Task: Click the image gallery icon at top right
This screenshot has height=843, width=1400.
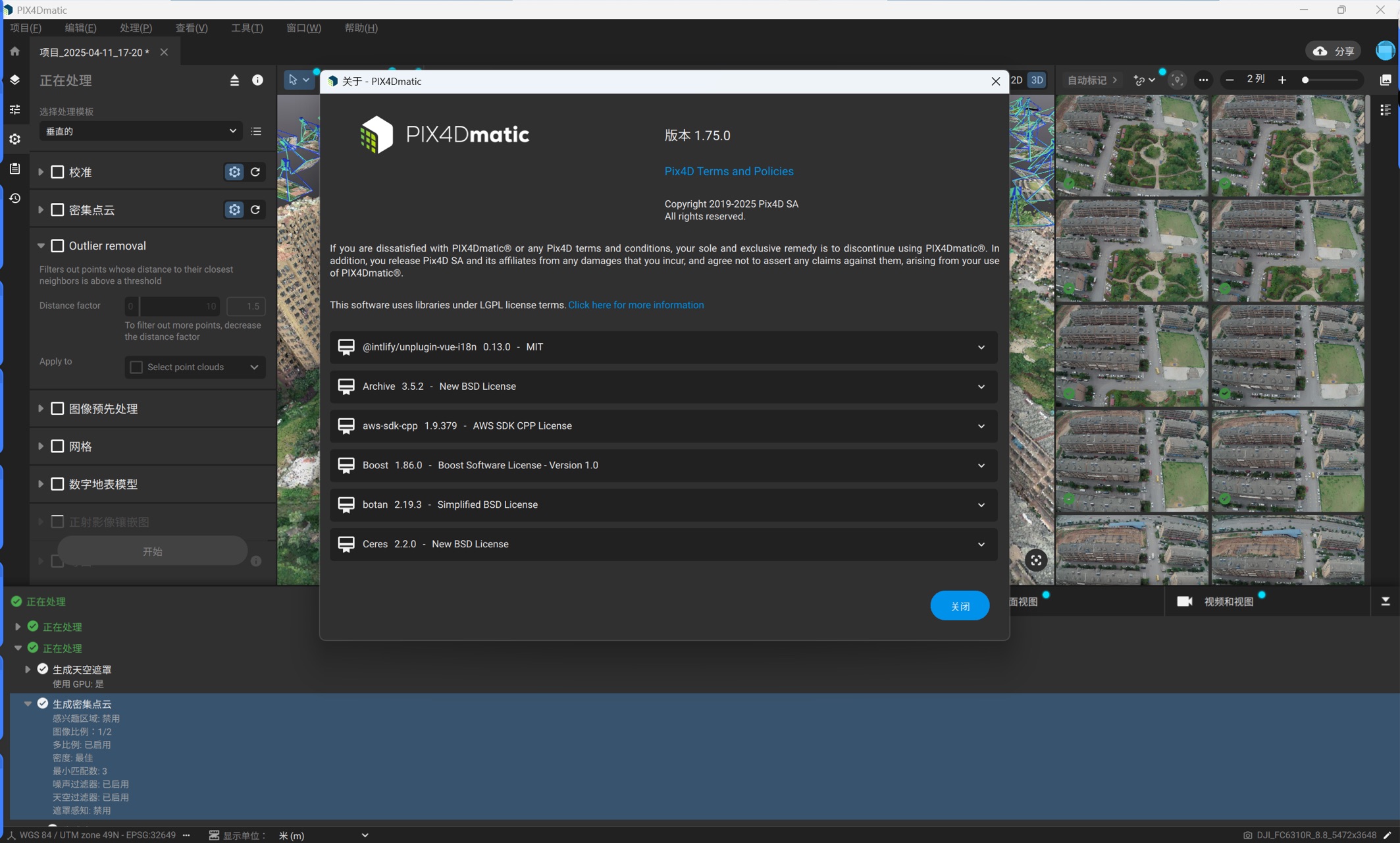Action: 1386,80
